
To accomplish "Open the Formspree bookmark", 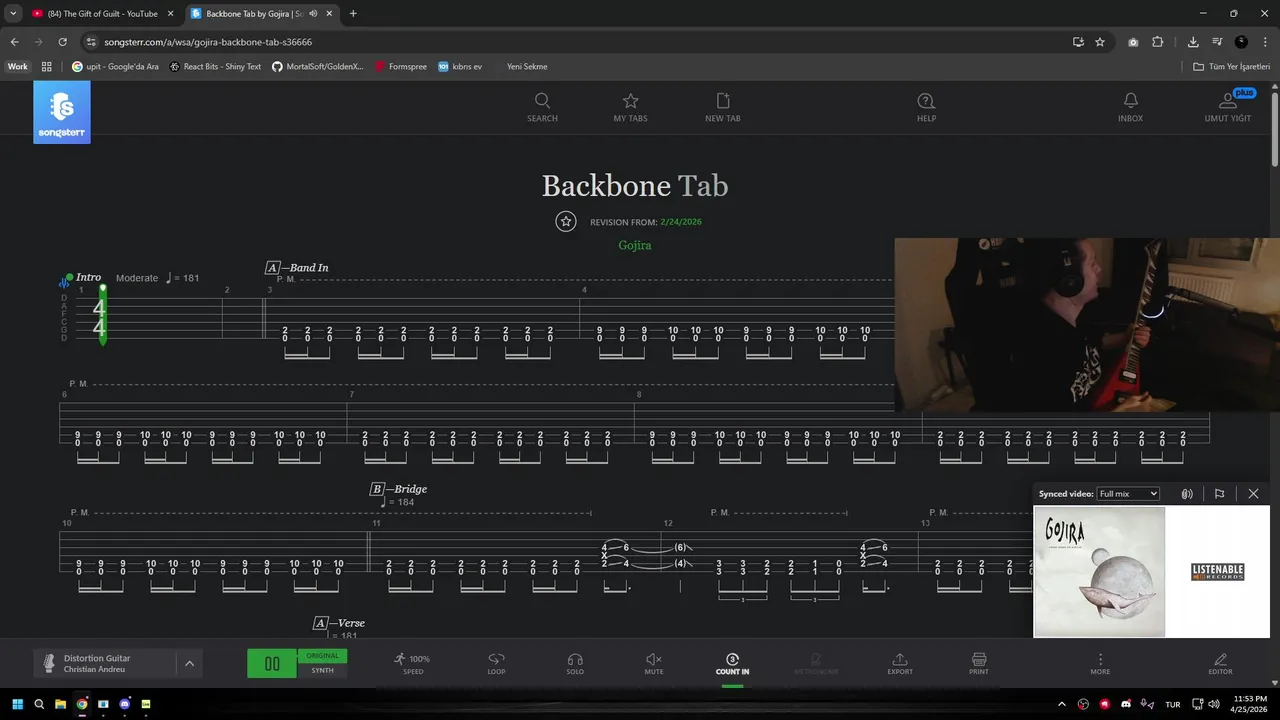I will coord(401,67).
